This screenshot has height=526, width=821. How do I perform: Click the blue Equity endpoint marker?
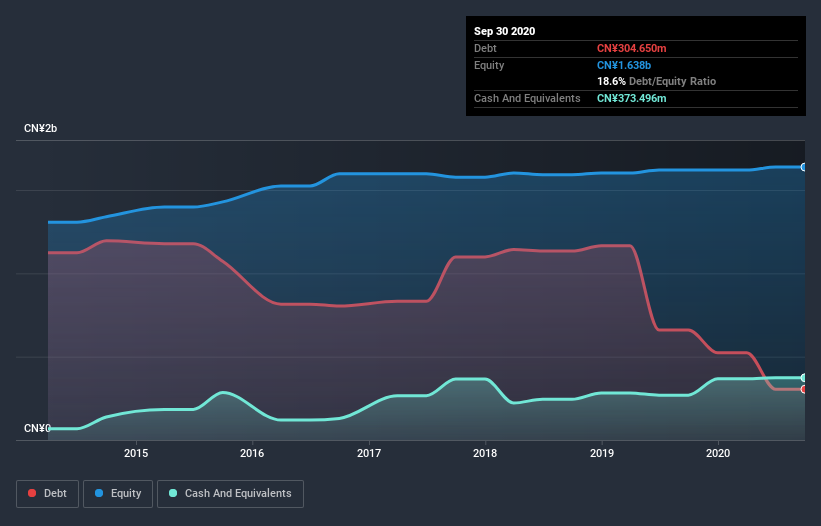click(804, 167)
